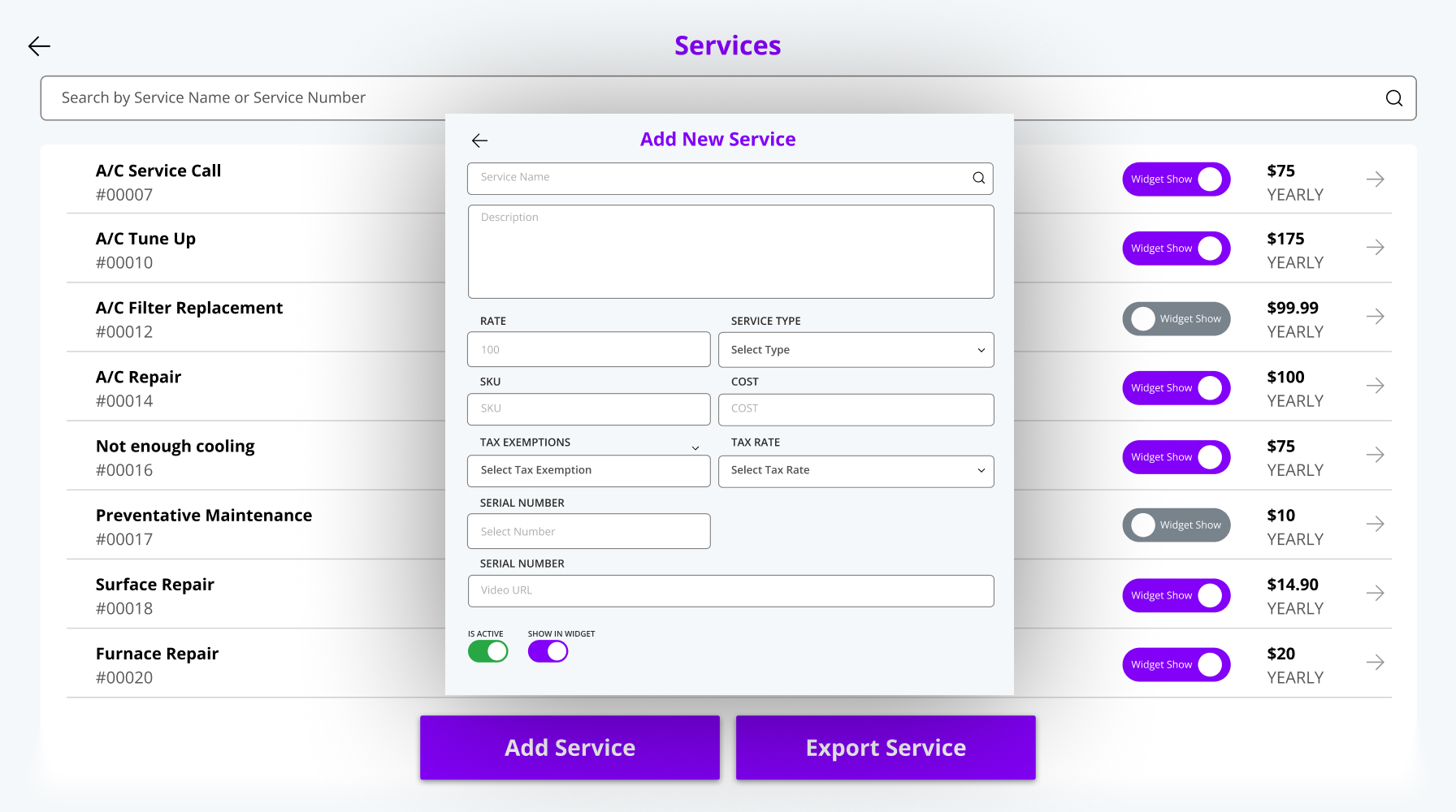1456x812 pixels.
Task: Click the arrow for Furnace Repair row
Action: [1375, 663]
